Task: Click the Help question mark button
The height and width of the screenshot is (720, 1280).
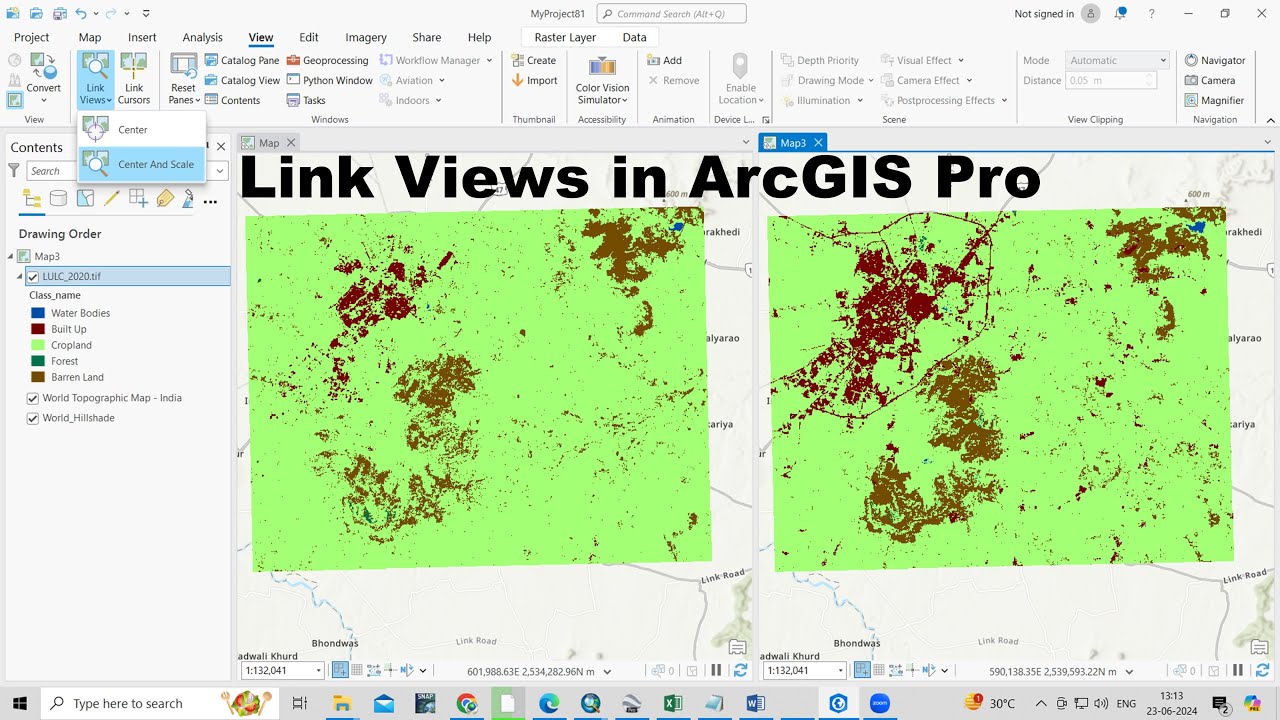Action: coord(1152,14)
